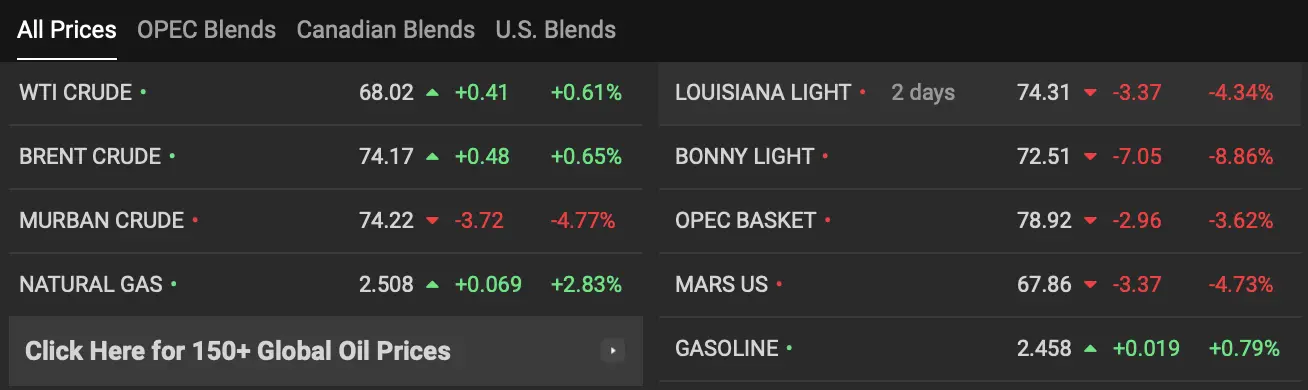Switch to the Canadian Blends tab
This screenshot has height=390, width=1308.
[x=386, y=30]
